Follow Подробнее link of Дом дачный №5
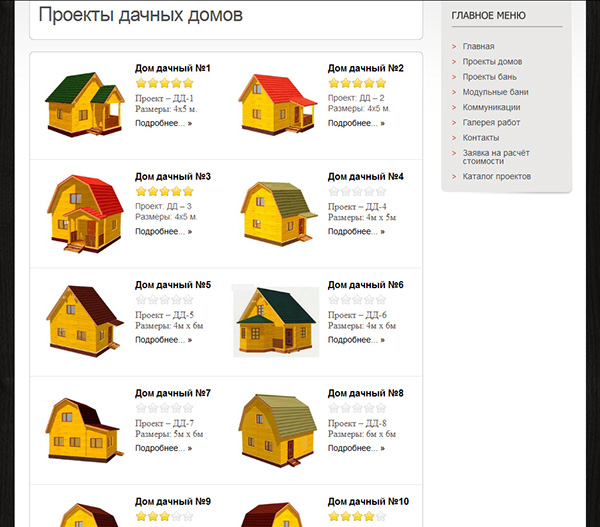This screenshot has height=527, width=600. tap(163, 340)
